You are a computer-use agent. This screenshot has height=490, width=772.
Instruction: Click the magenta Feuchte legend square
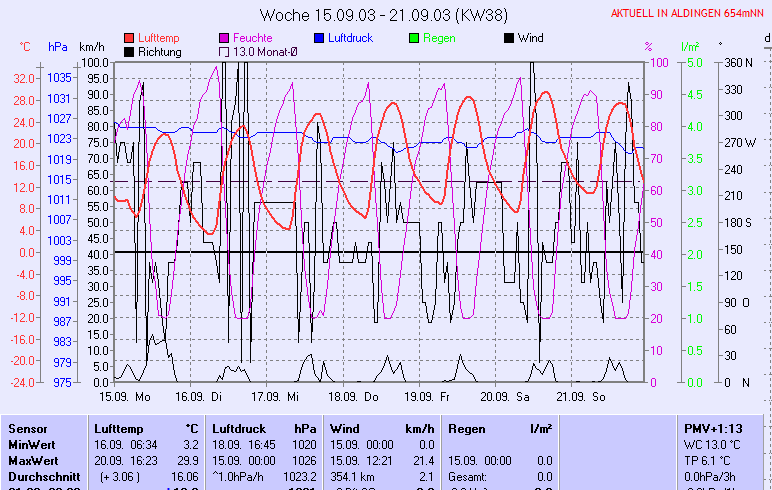(224, 38)
